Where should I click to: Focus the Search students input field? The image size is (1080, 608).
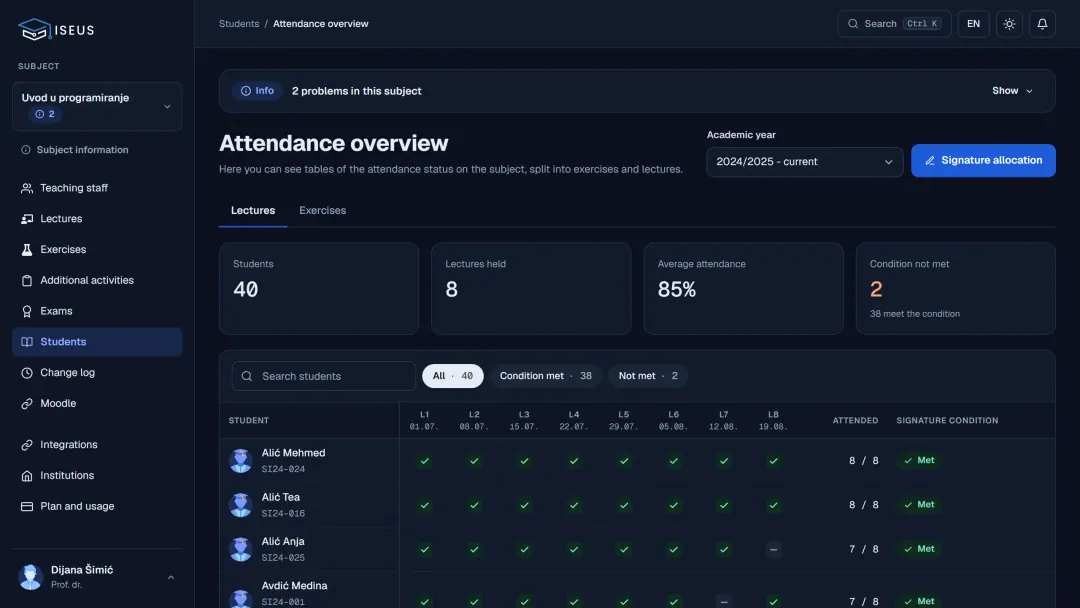click(324, 376)
